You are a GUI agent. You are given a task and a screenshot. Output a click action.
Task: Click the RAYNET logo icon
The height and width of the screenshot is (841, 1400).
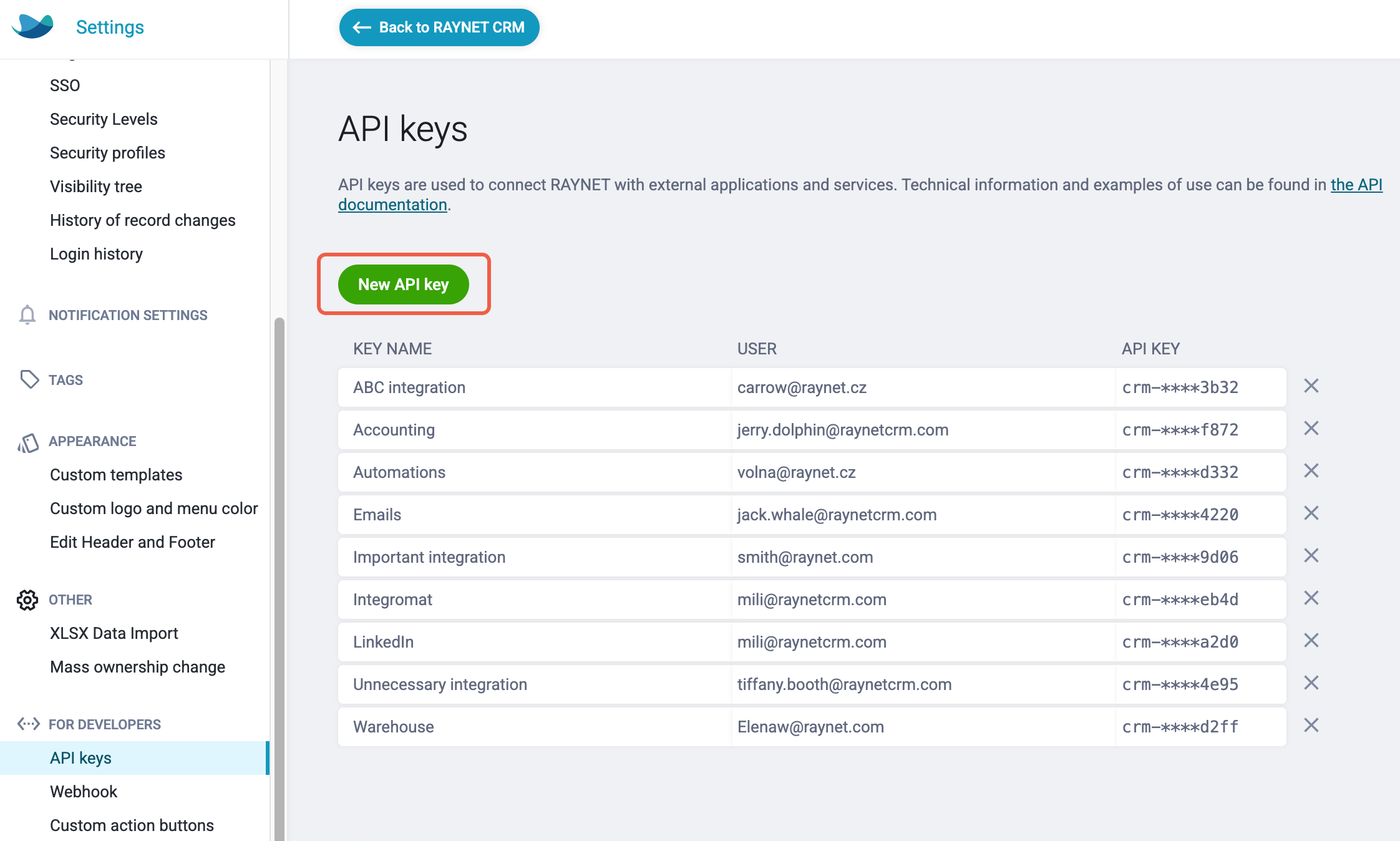tap(32, 26)
